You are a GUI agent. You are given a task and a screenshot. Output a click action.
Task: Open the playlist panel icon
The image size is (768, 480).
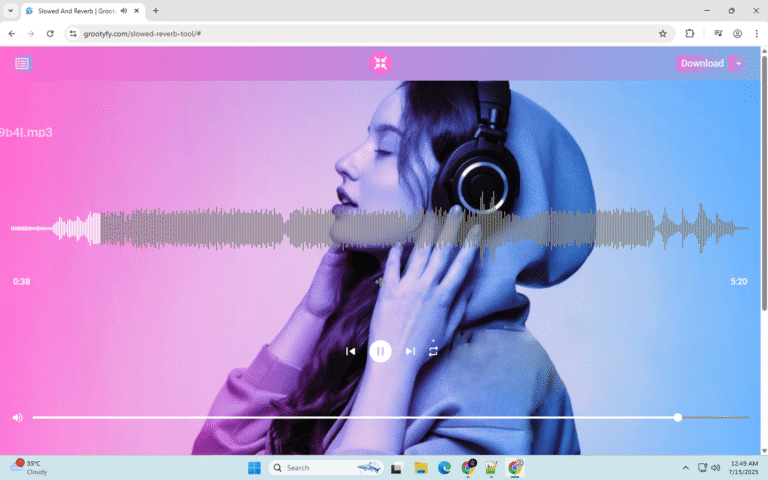click(23, 63)
